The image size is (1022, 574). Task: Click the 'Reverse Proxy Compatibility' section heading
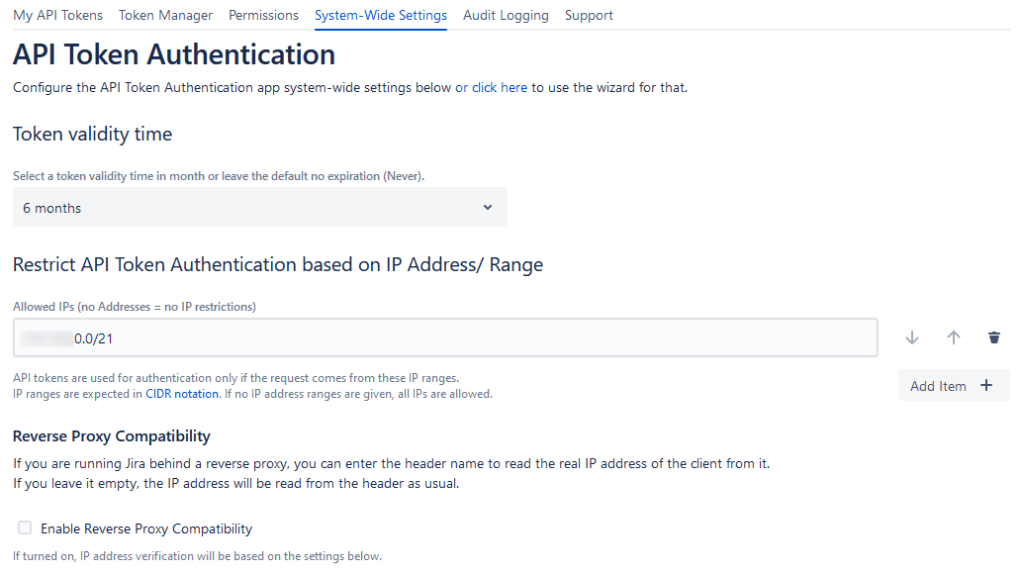click(x=111, y=436)
